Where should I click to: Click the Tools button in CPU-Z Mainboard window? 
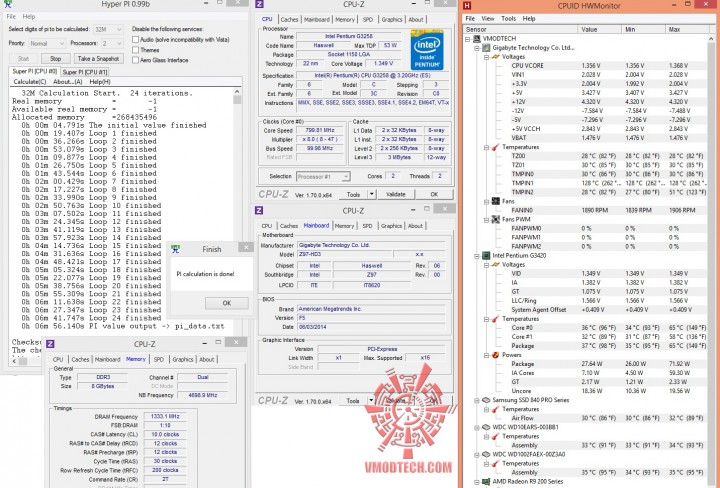point(353,401)
